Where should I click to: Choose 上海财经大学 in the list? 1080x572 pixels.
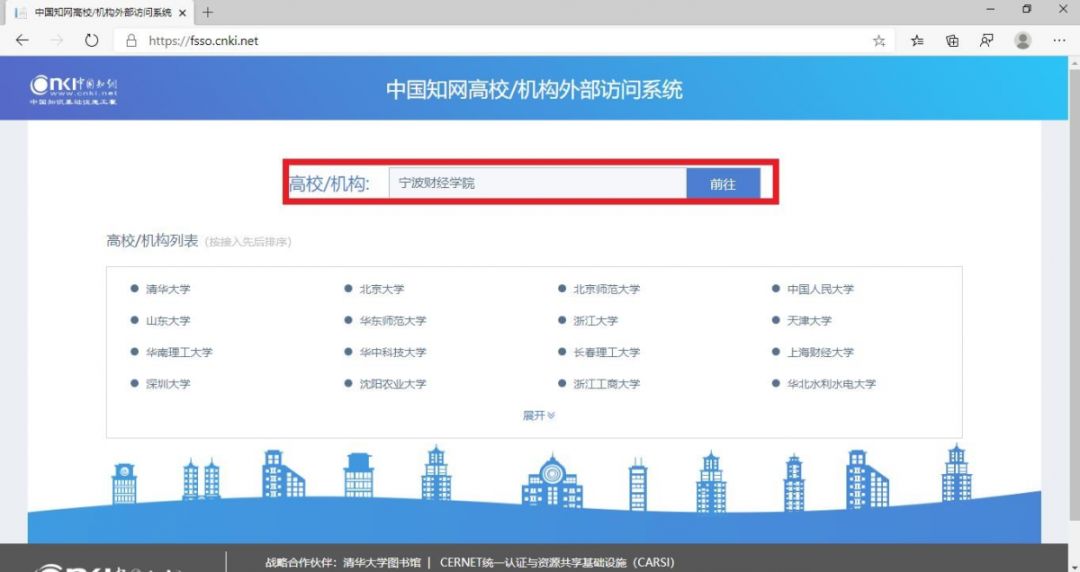coord(820,352)
